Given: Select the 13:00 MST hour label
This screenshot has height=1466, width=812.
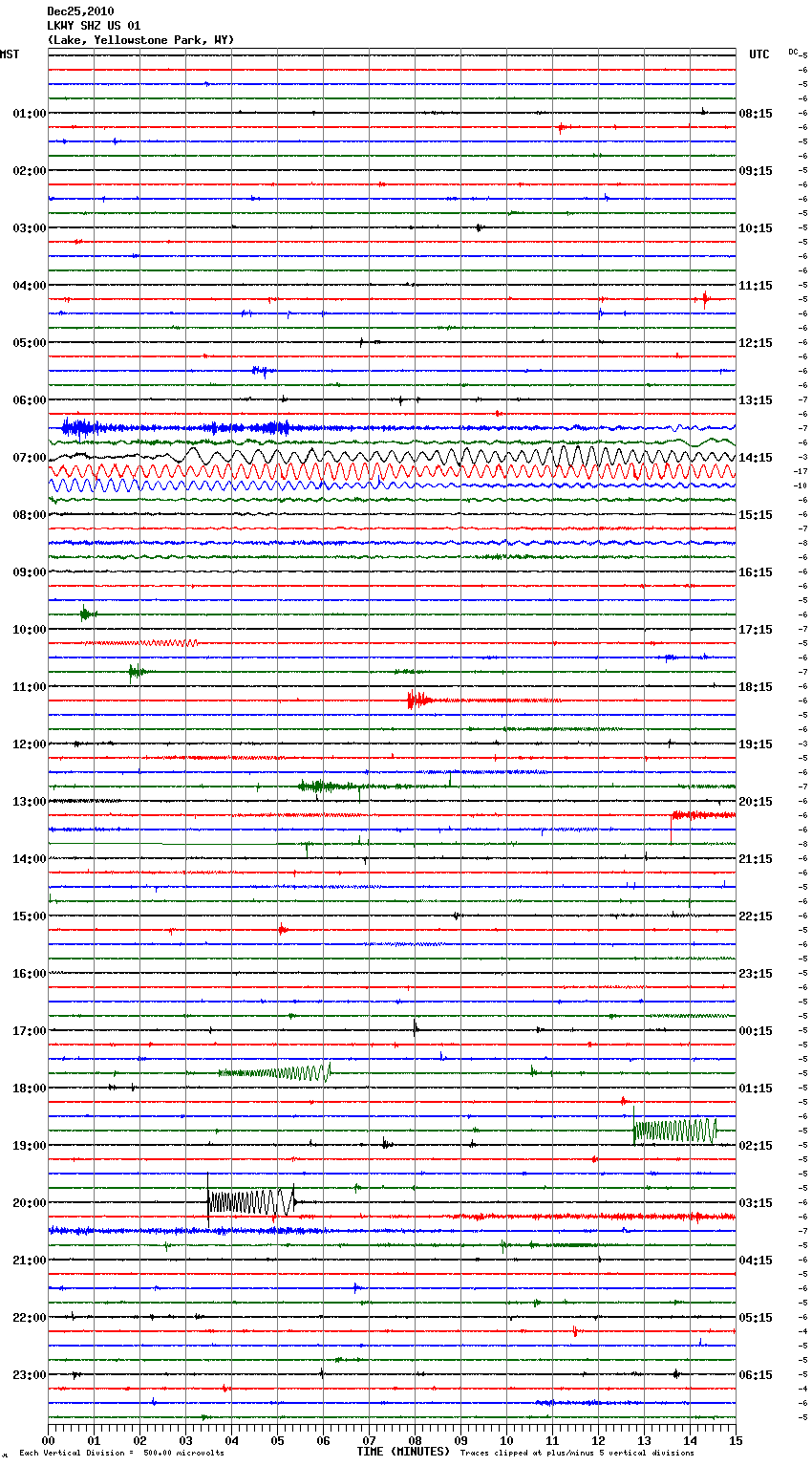Looking at the screenshot, I should point(30,802).
